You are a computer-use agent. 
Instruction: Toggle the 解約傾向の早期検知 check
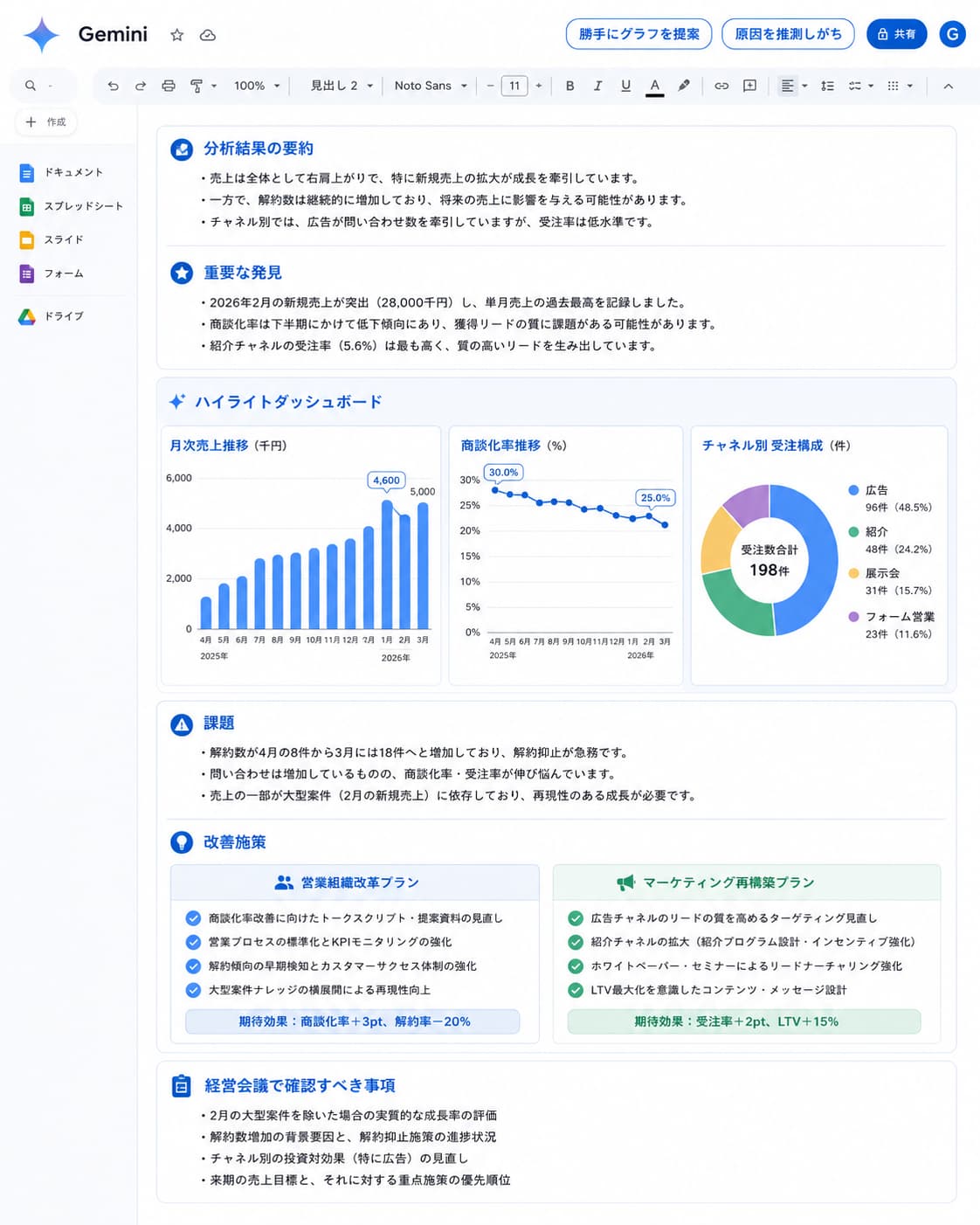193,966
